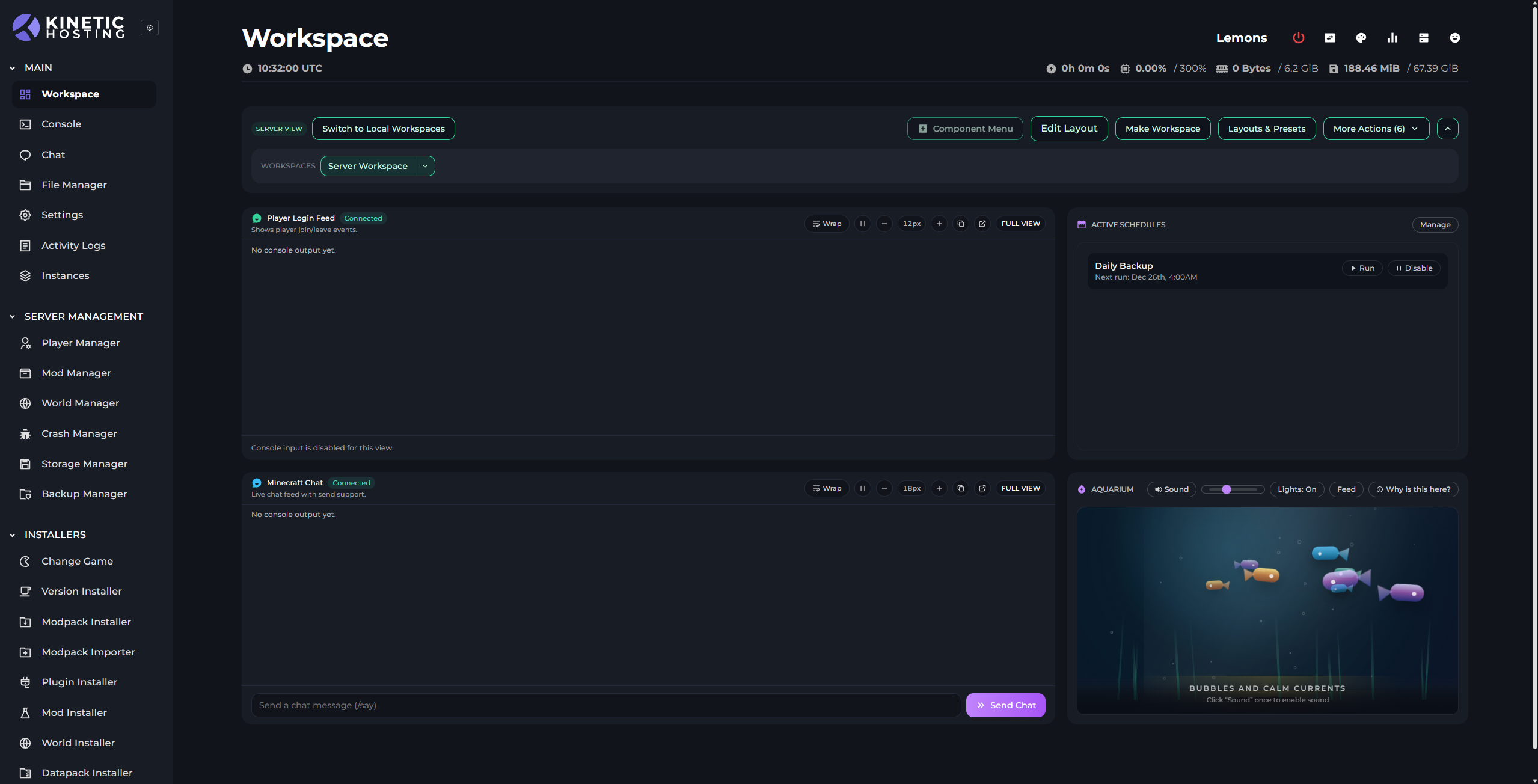The height and width of the screenshot is (784, 1538).
Task: Toggle Wrap in Player Login Feed
Action: click(x=827, y=224)
